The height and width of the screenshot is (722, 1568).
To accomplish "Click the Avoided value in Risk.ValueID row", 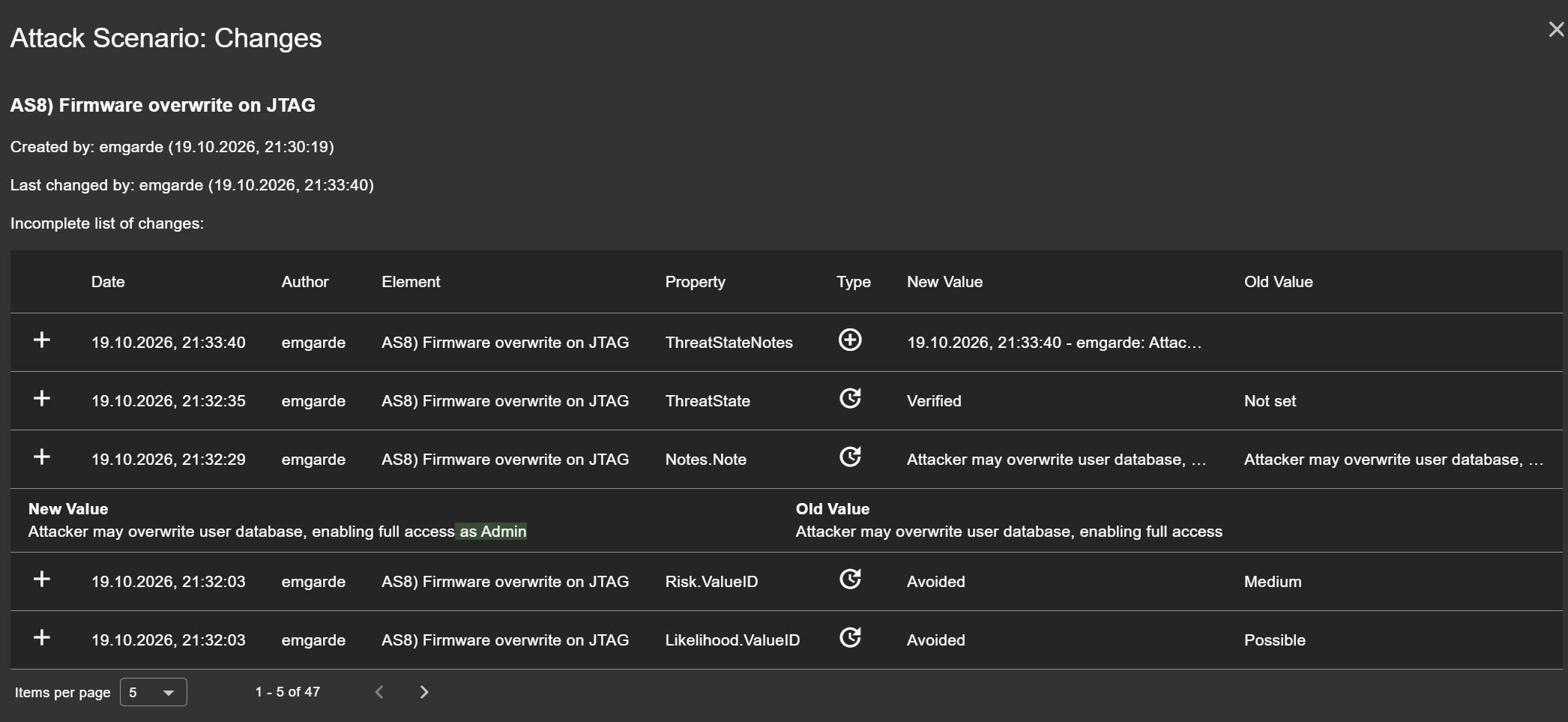I will (936, 582).
